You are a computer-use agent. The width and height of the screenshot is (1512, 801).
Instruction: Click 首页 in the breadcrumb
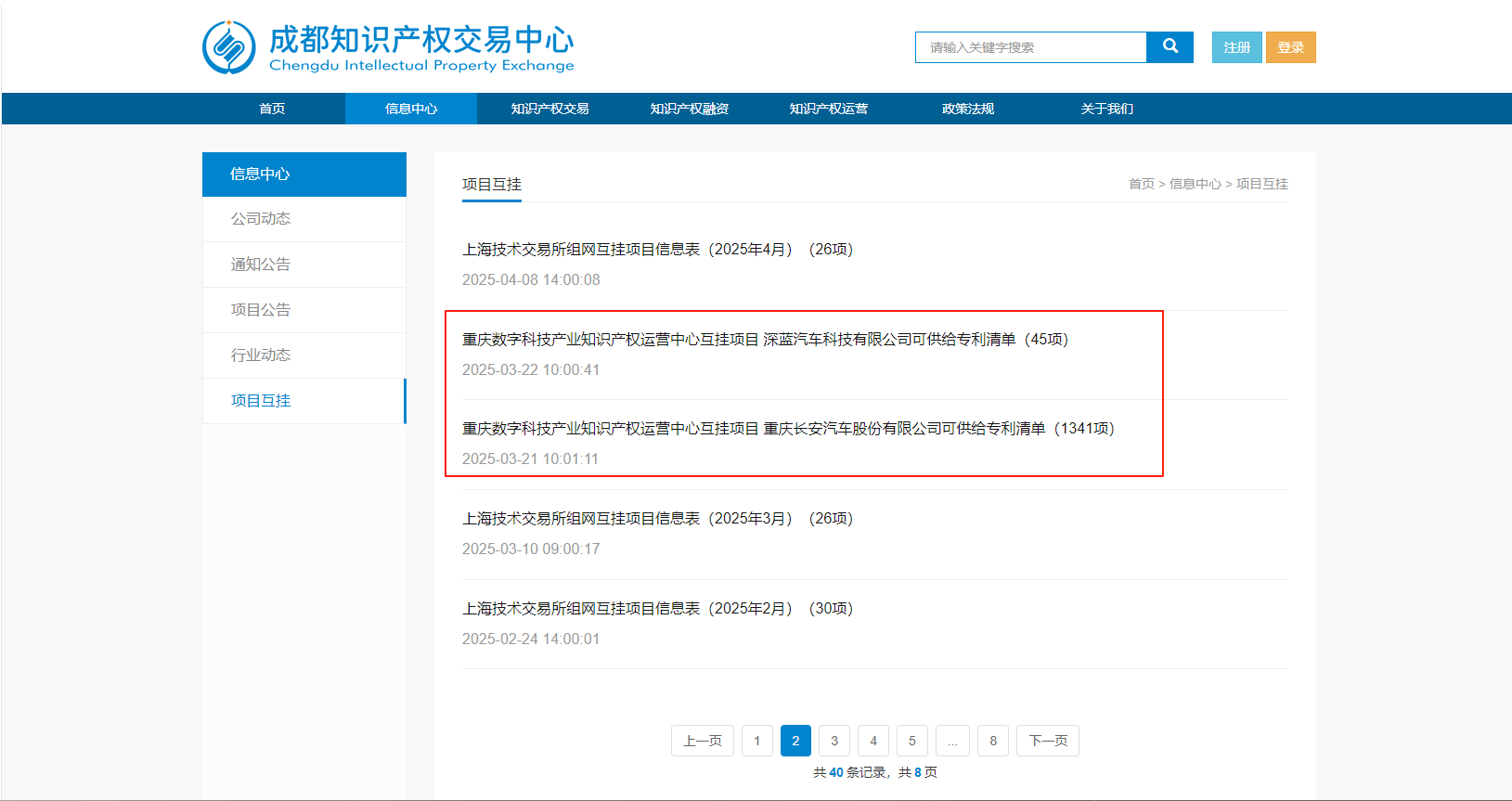pos(1142,184)
